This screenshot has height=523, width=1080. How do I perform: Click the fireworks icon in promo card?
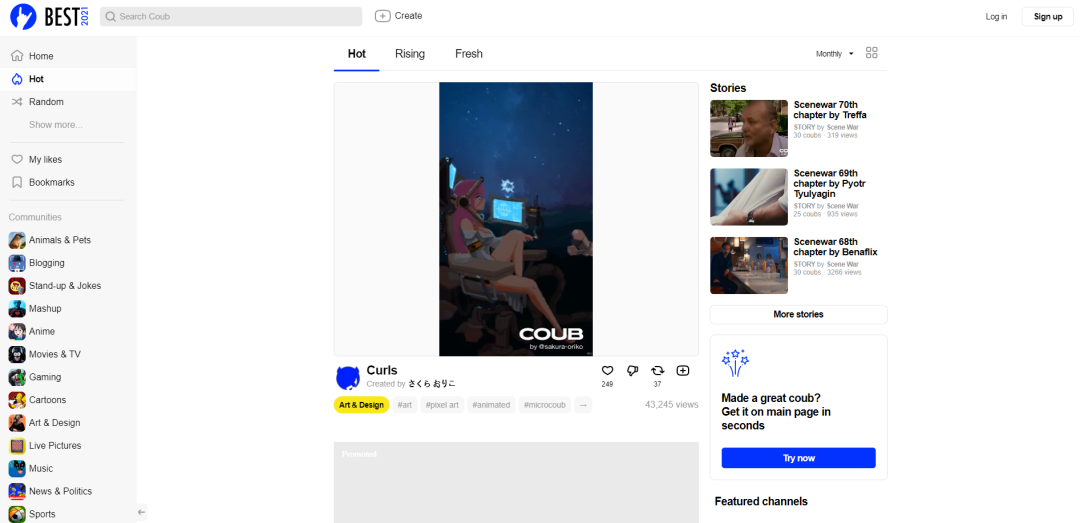click(735, 363)
